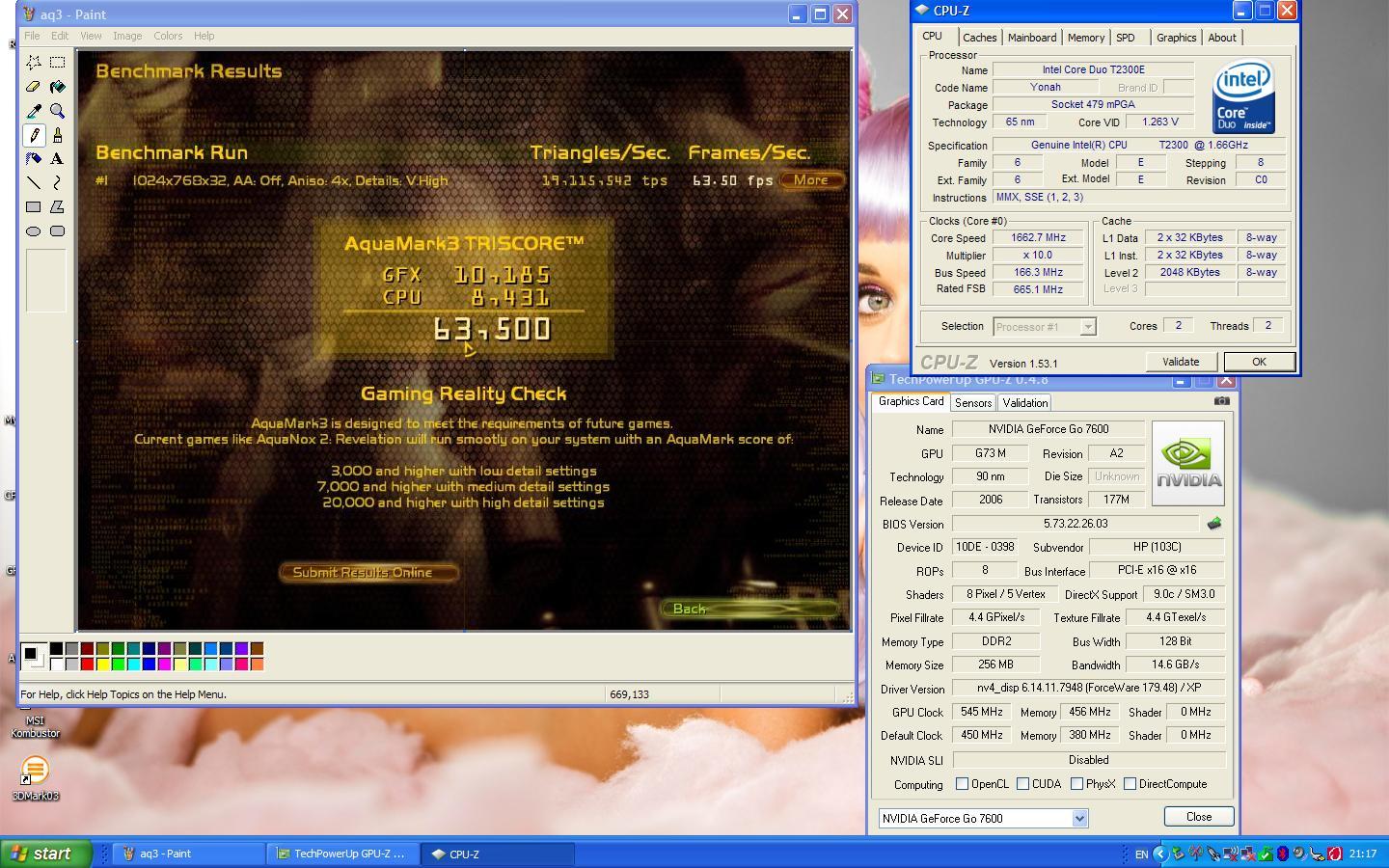Click the Core Speed value 1662.7 MHz
1389x868 pixels.
click(x=1038, y=237)
